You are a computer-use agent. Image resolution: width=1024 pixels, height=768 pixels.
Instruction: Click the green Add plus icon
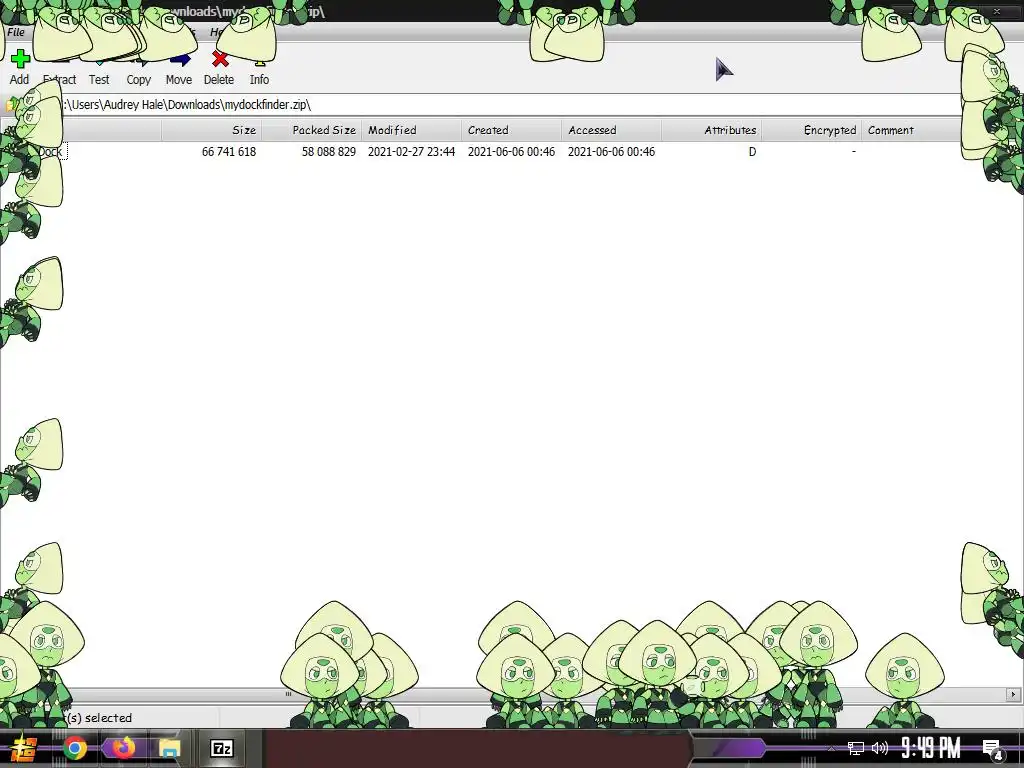click(x=20, y=59)
